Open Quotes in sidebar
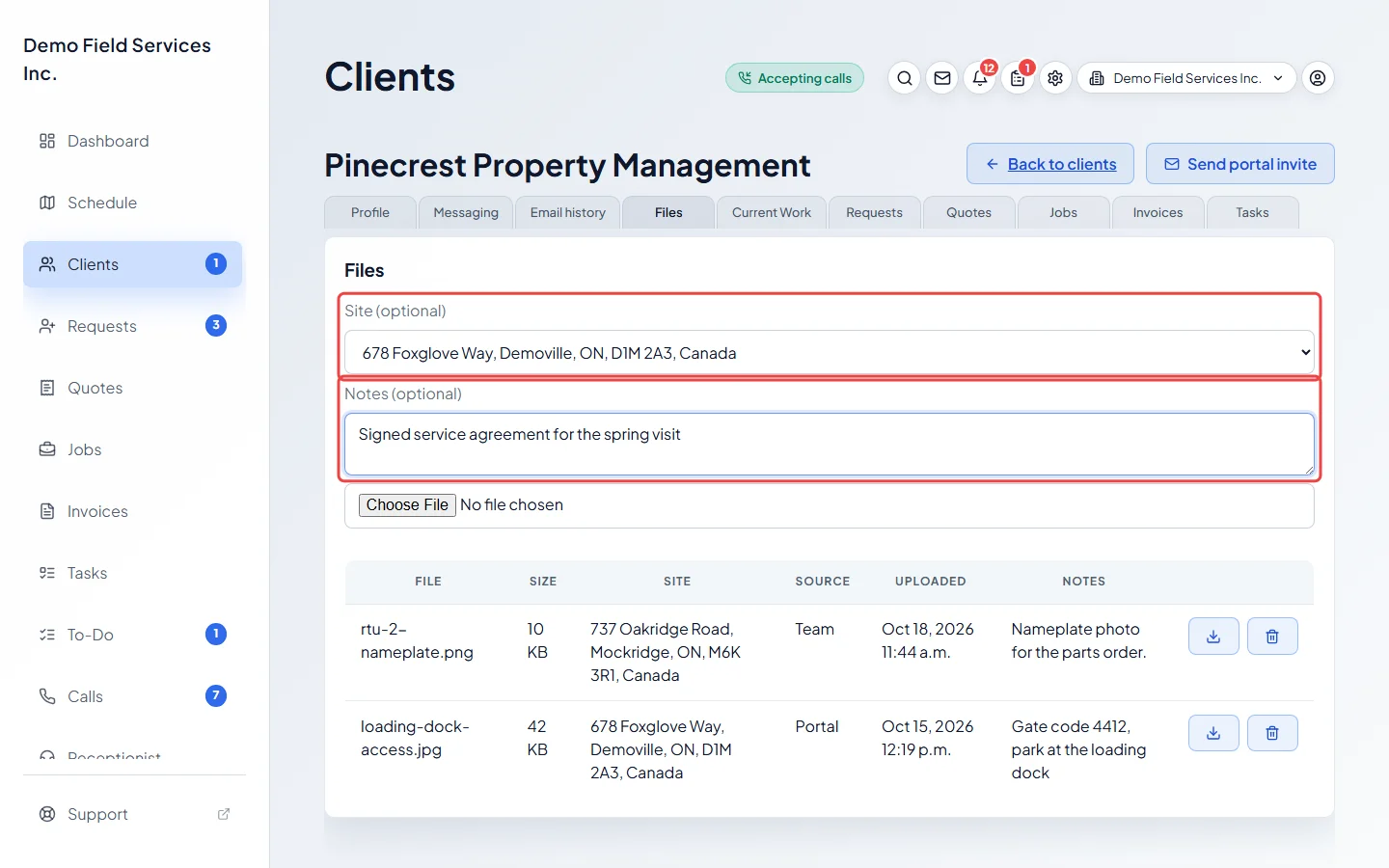Viewport: 1389px width, 868px height. click(x=133, y=388)
